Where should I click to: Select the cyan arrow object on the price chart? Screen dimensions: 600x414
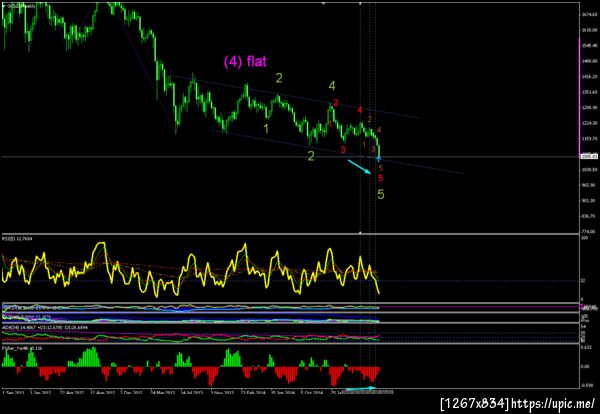click(x=359, y=167)
